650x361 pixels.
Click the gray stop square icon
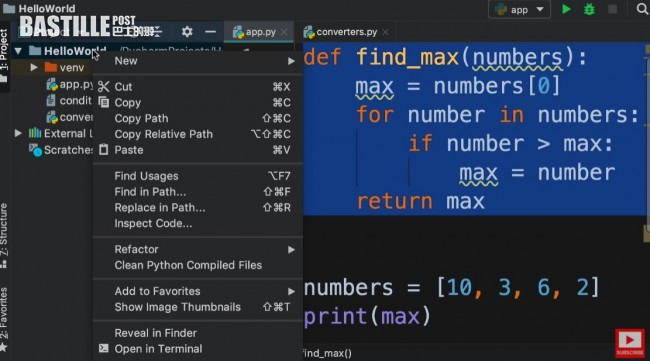click(x=612, y=9)
